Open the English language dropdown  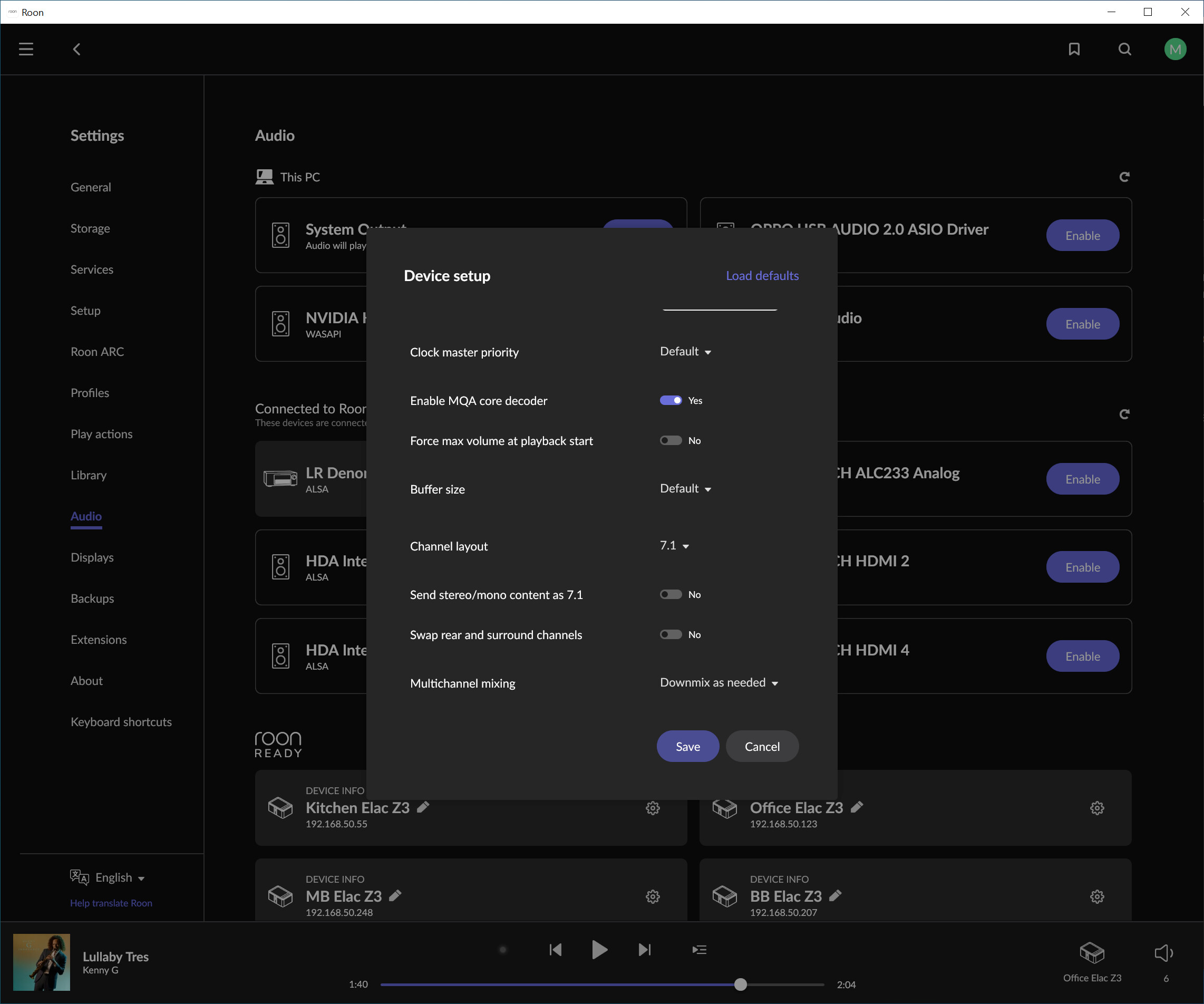(x=120, y=877)
